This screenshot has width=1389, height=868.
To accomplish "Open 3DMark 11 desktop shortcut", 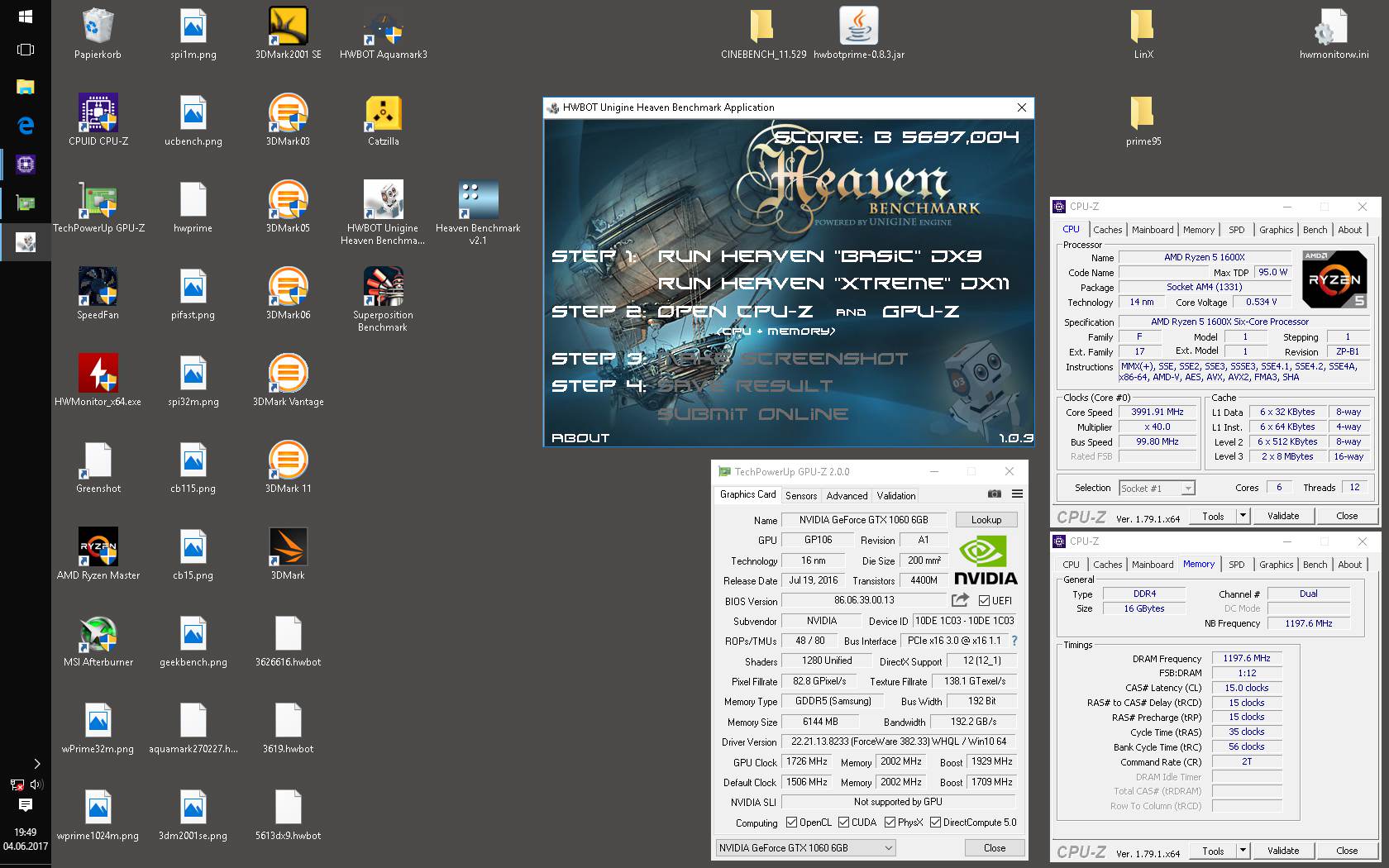I will click(x=288, y=467).
